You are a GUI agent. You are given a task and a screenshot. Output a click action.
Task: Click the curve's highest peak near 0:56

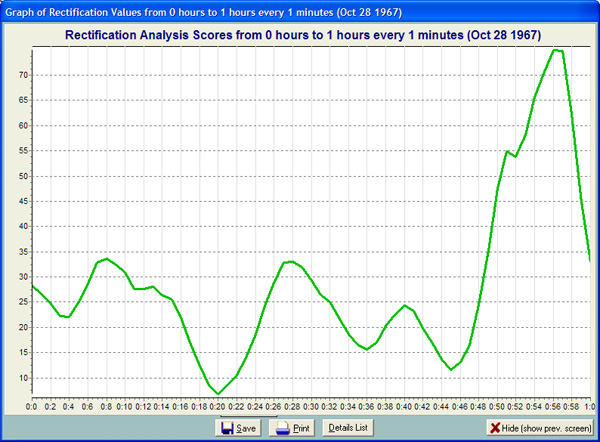point(556,50)
